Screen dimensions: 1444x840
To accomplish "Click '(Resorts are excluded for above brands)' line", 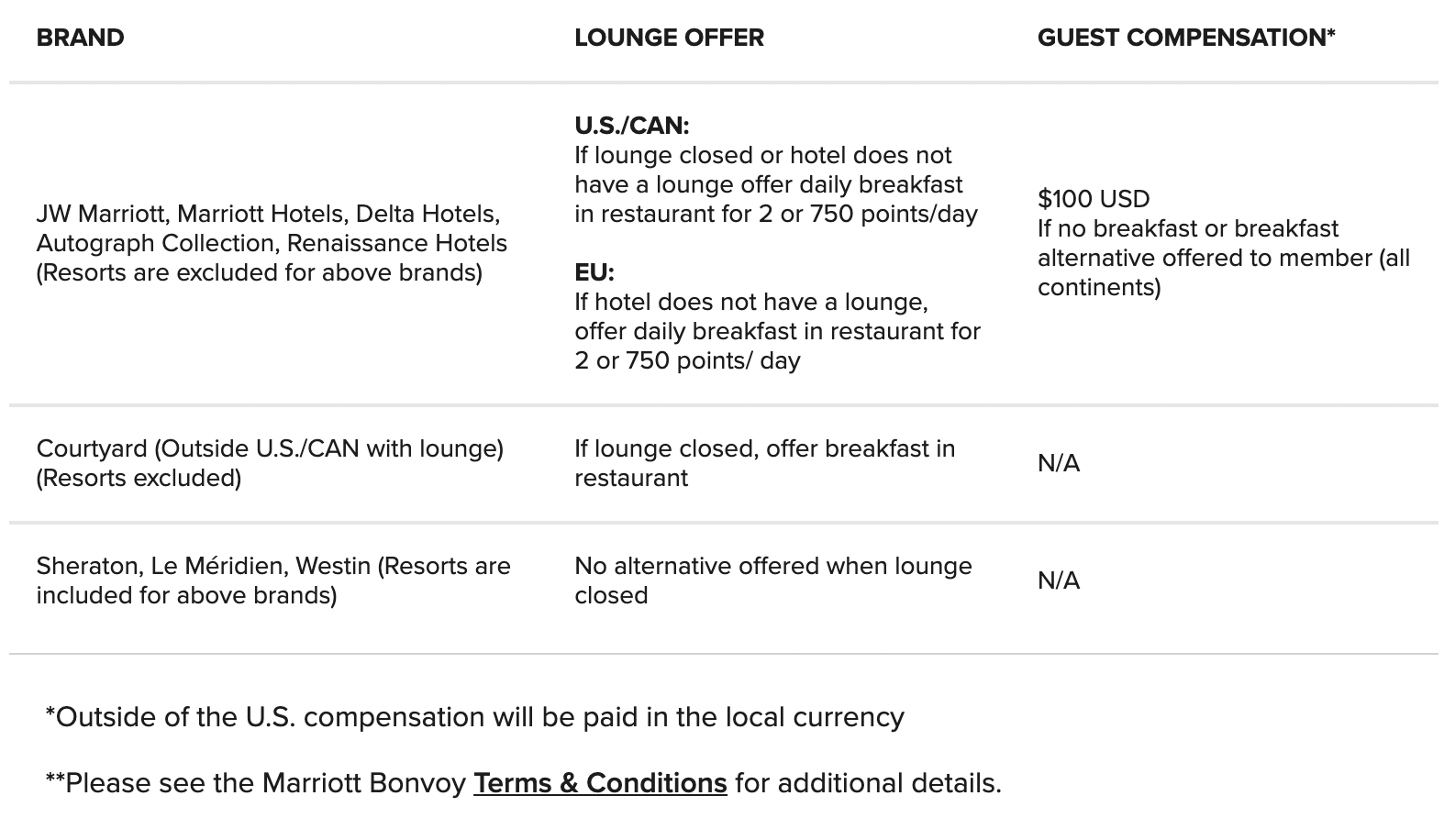I will tap(259, 272).
